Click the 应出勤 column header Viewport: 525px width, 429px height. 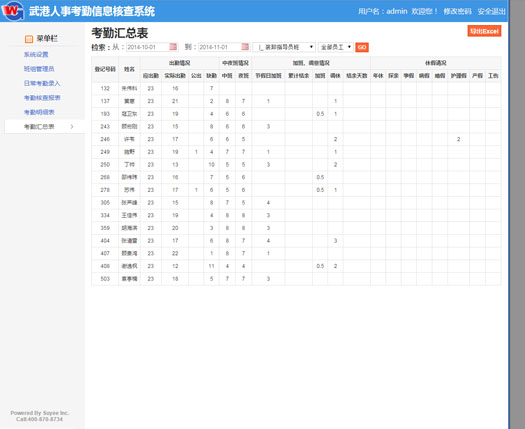151,76
